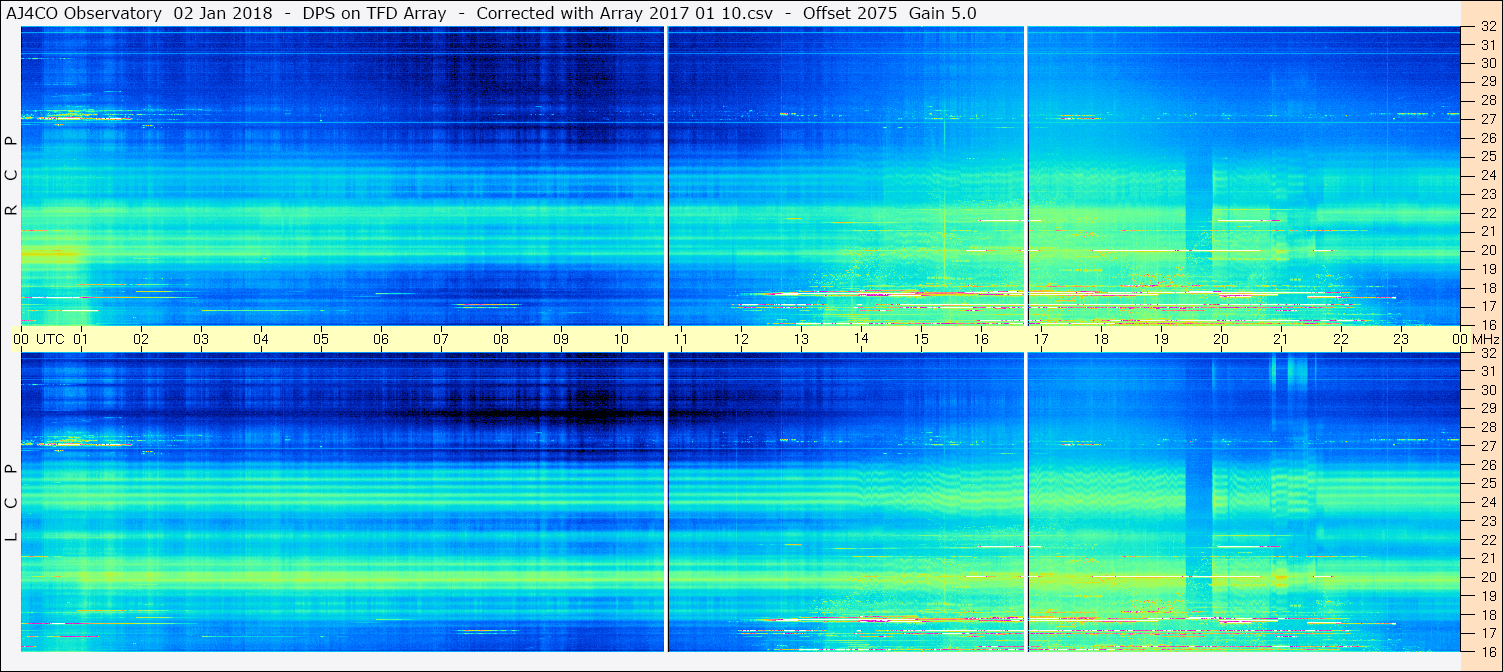Click the 31 MHz label on LCP scale

pos(1488,371)
